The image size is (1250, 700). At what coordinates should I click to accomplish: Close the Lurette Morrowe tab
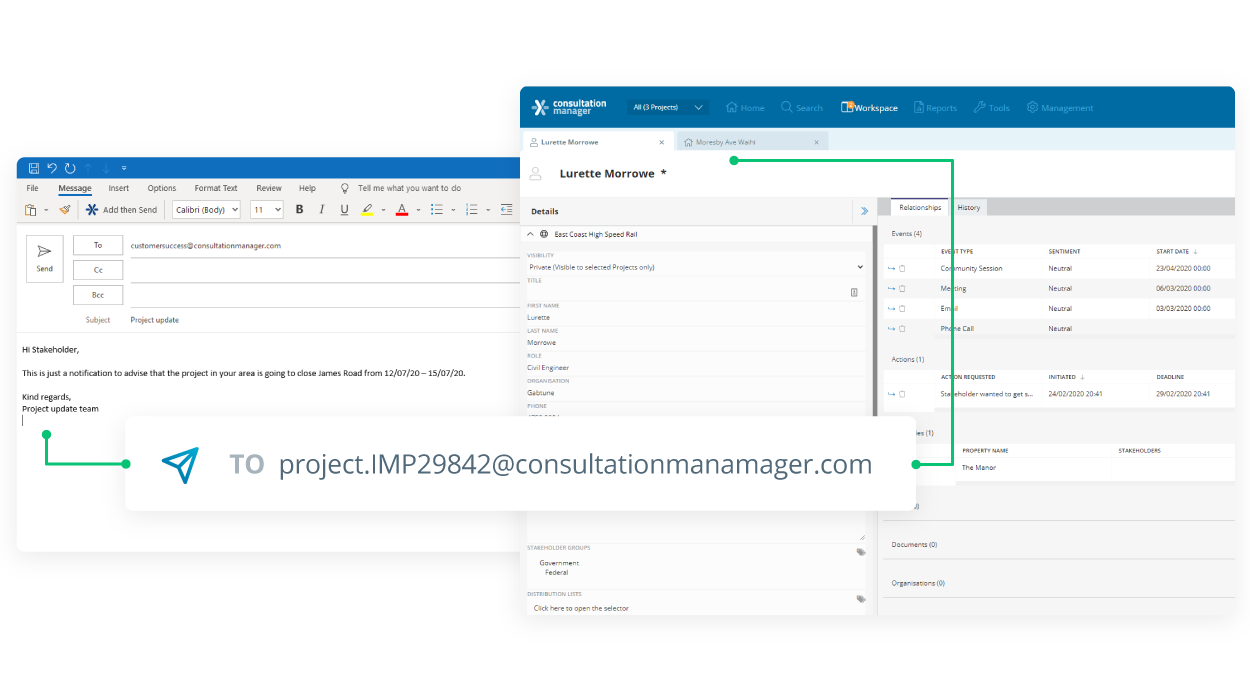click(x=662, y=142)
